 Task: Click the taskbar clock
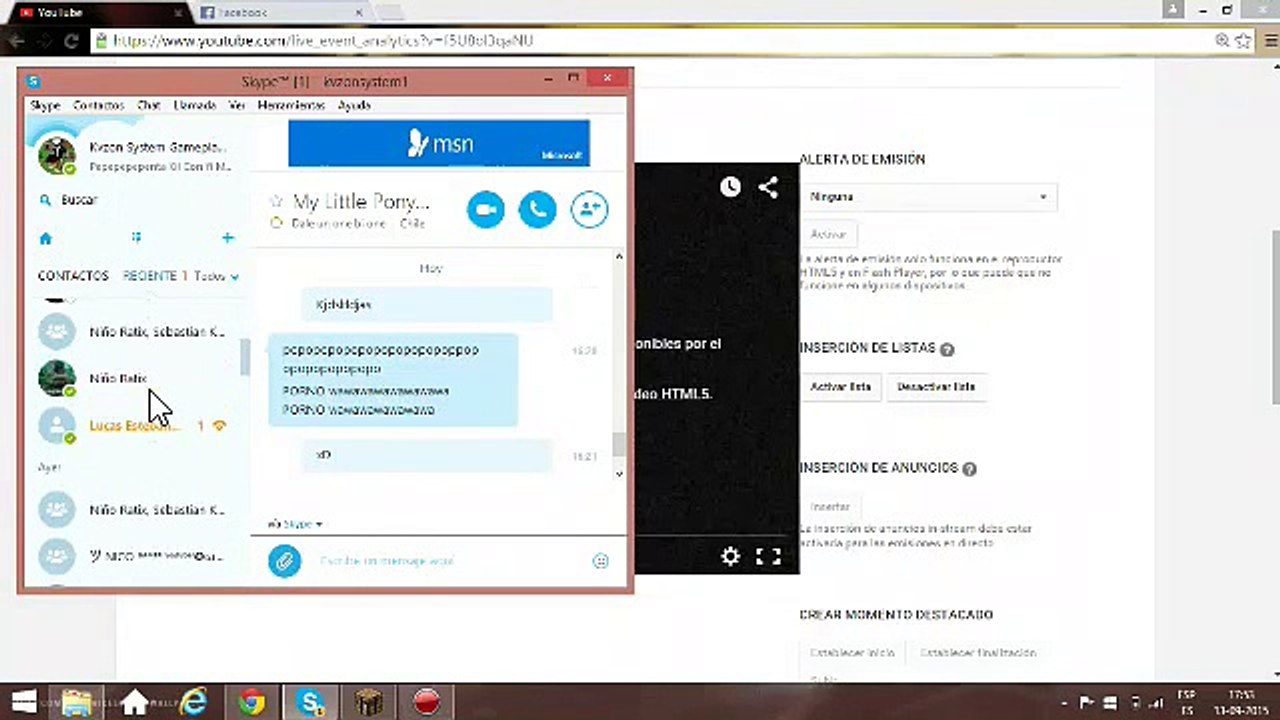1240,701
